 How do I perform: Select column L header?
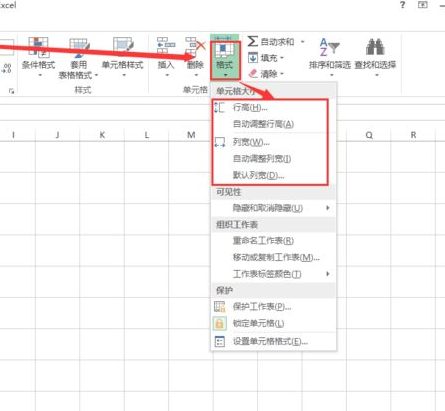[147, 135]
